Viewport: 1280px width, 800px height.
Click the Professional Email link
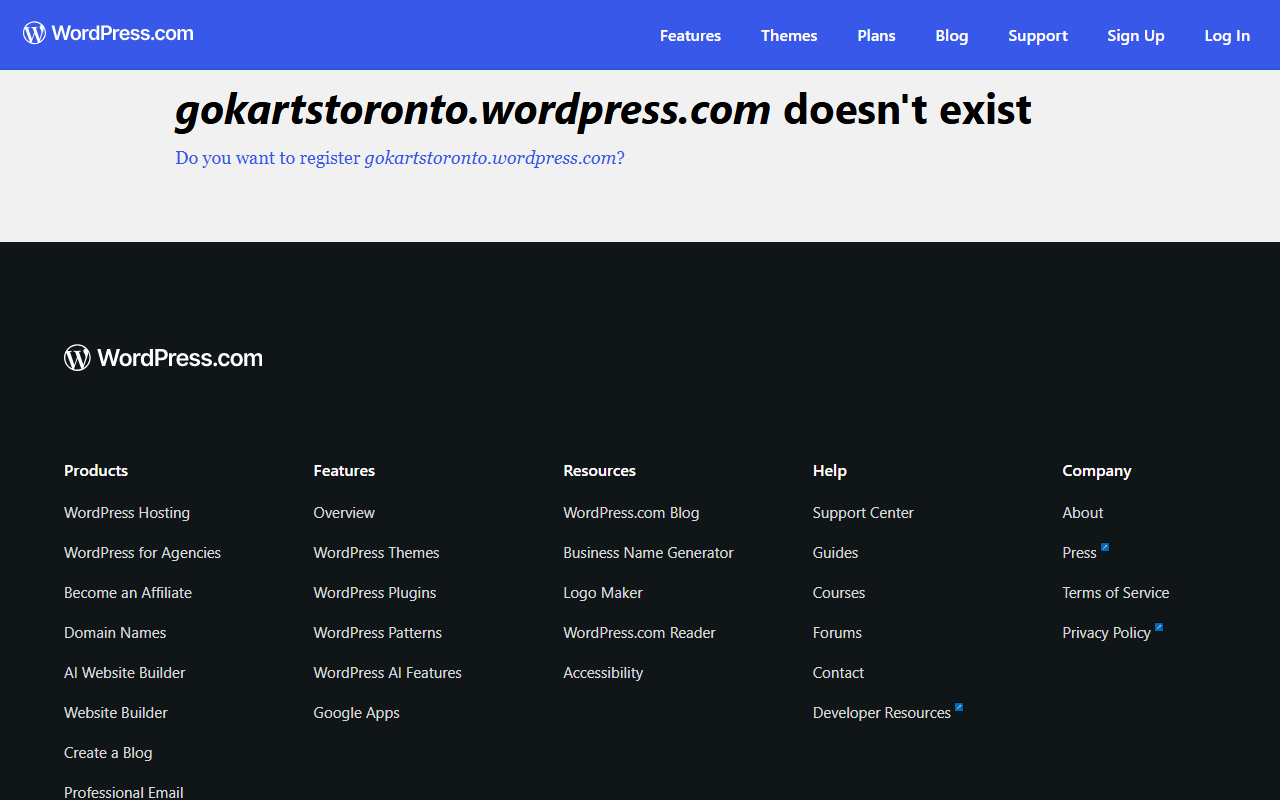pos(124,792)
